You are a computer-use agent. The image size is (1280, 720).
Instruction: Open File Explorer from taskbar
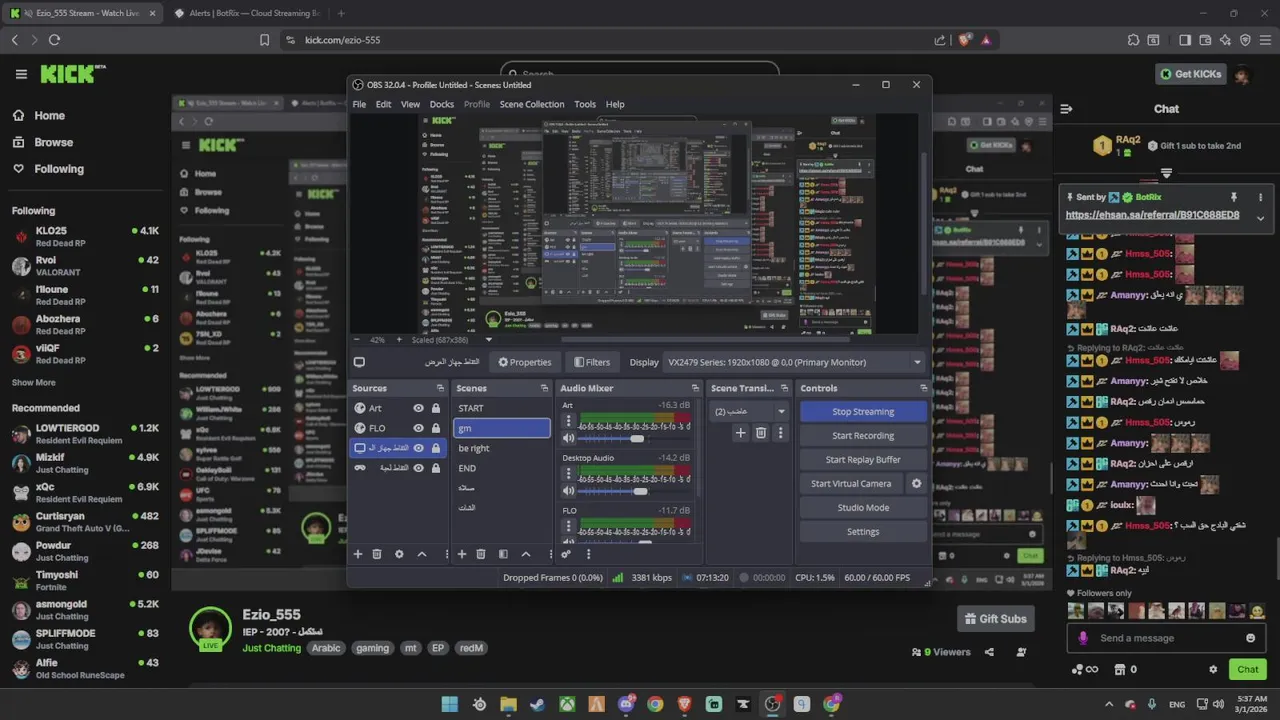508,704
